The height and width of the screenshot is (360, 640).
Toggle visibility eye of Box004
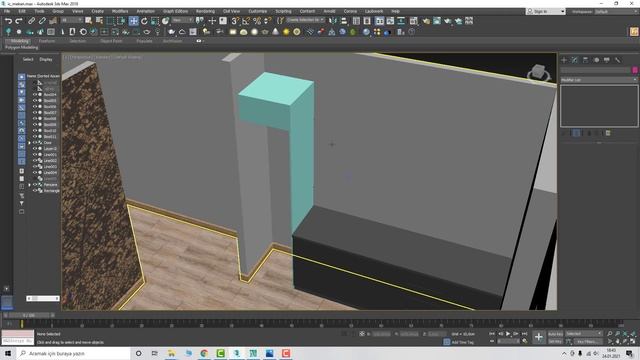(35, 94)
